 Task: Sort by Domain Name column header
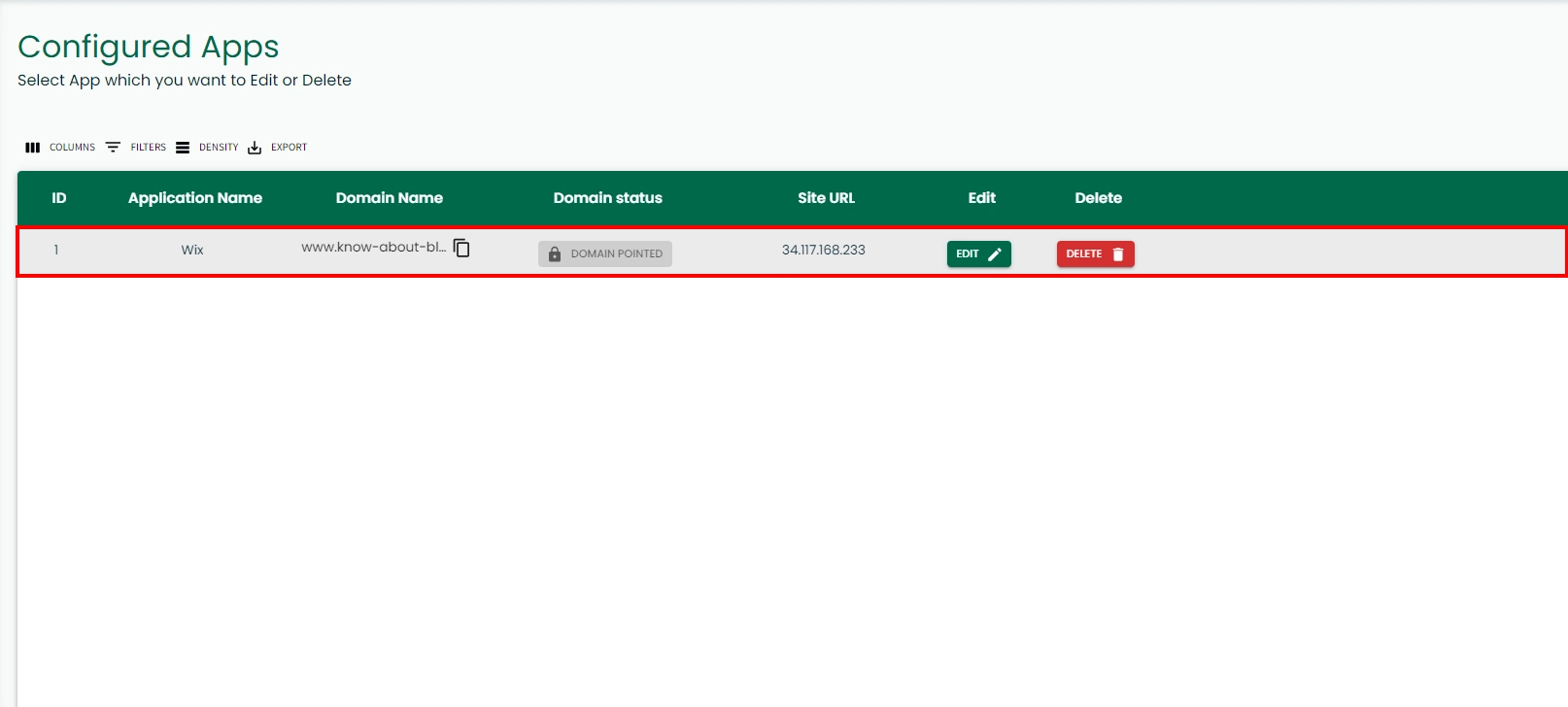coord(390,198)
